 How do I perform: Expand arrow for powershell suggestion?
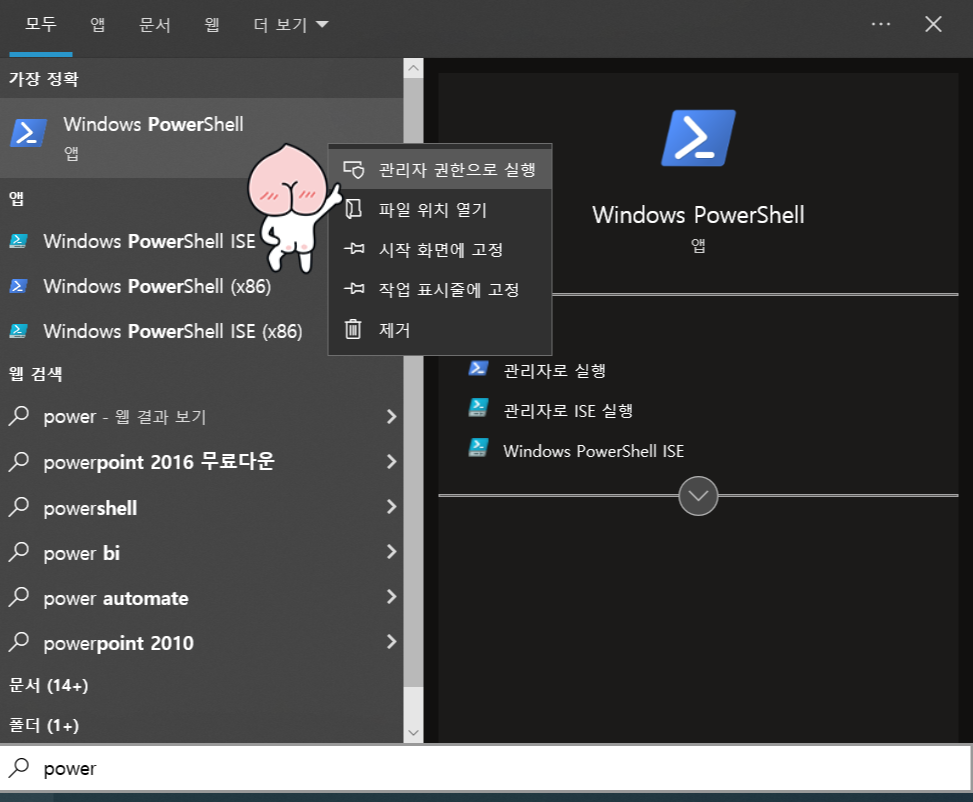(x=391, y=507)
